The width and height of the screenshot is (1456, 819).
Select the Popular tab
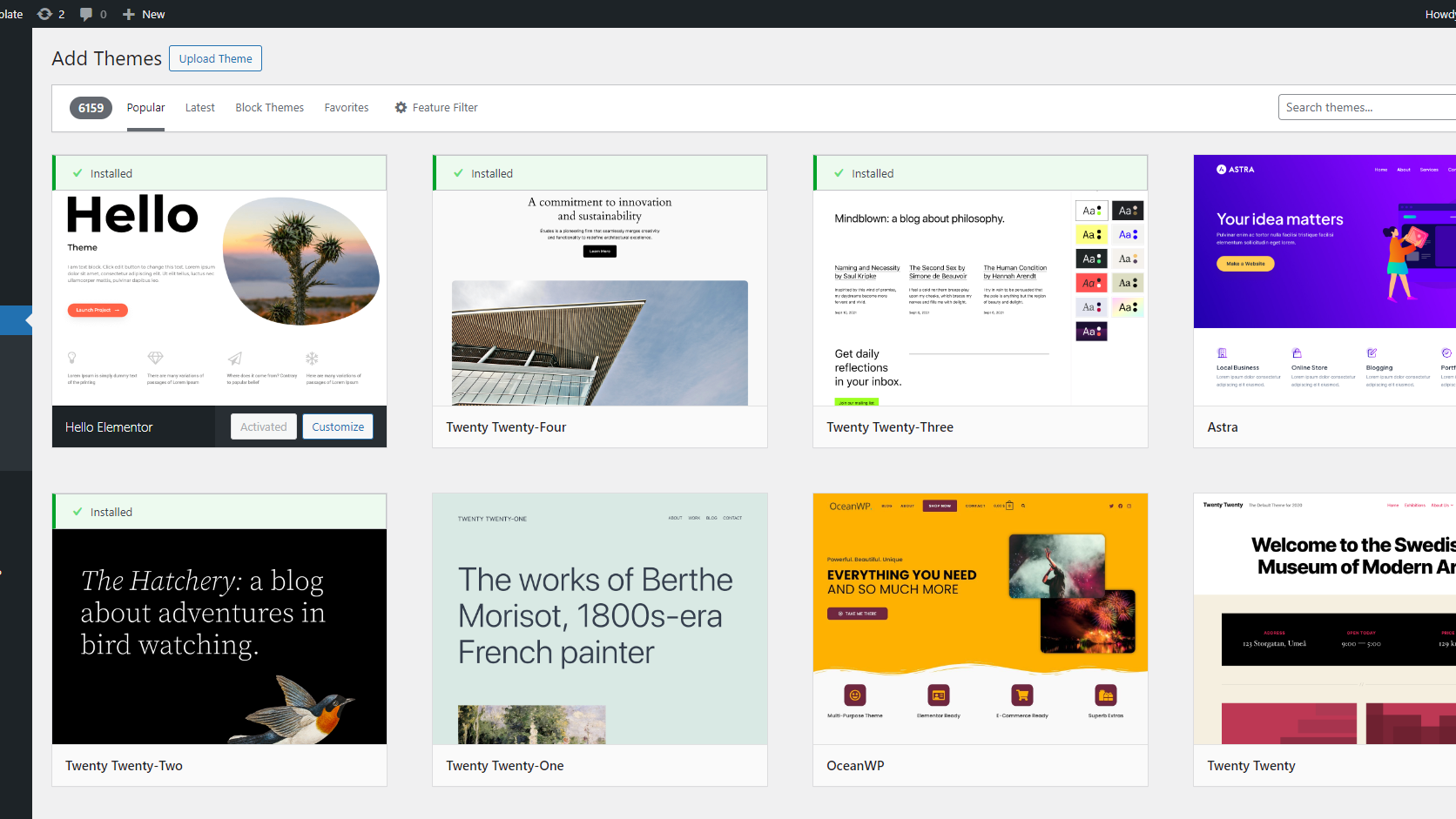(145, 107)
